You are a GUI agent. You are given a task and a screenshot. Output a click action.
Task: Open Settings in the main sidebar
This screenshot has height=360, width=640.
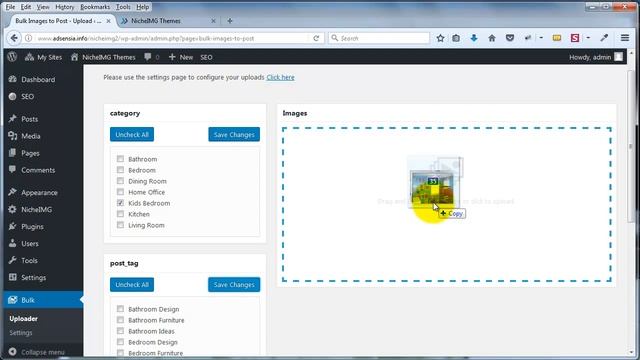coord(33,278)
